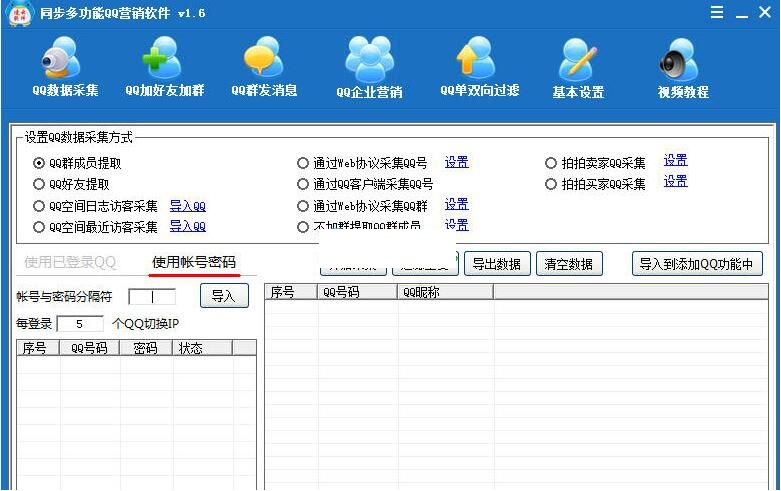Select the QQ群成员提取 radio option

tap(39, 163)
